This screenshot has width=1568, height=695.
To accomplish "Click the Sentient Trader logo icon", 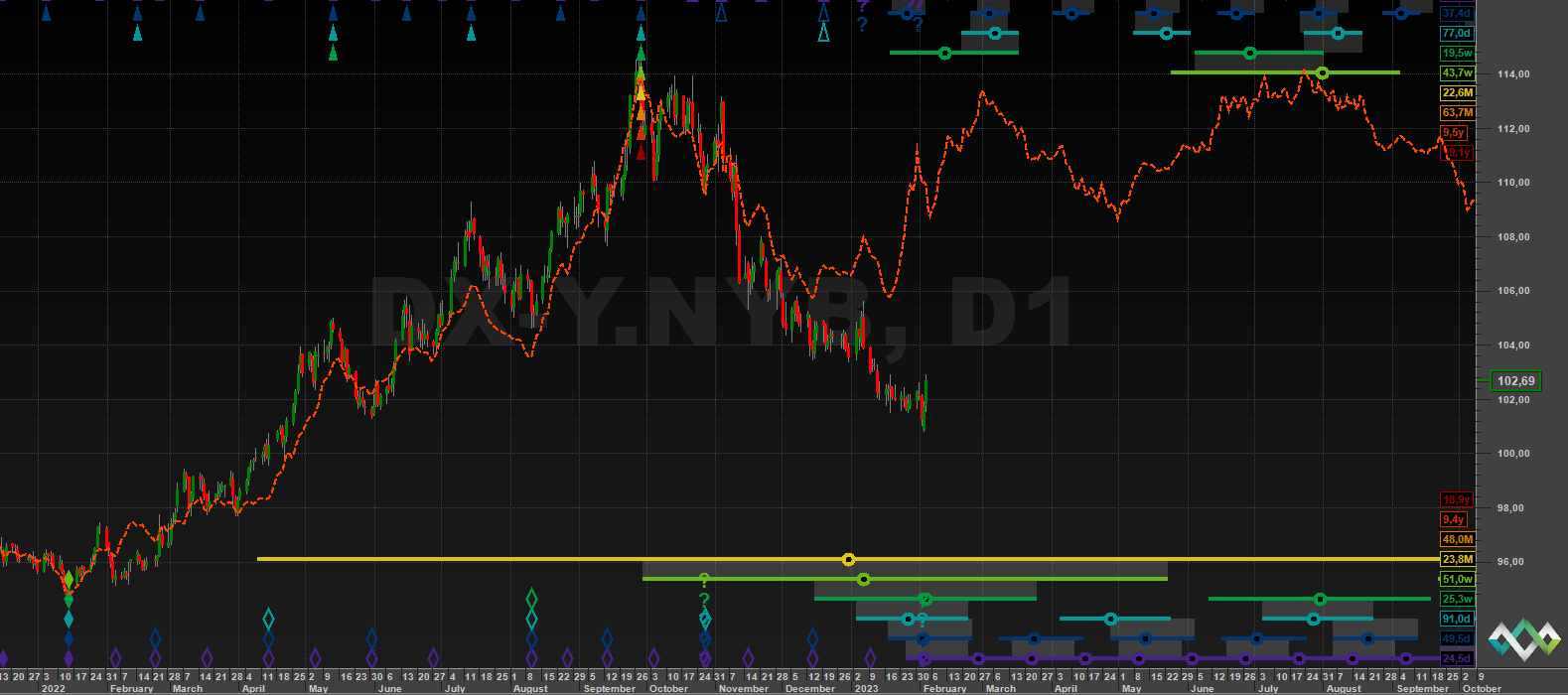I will (x=1523, y=638).
